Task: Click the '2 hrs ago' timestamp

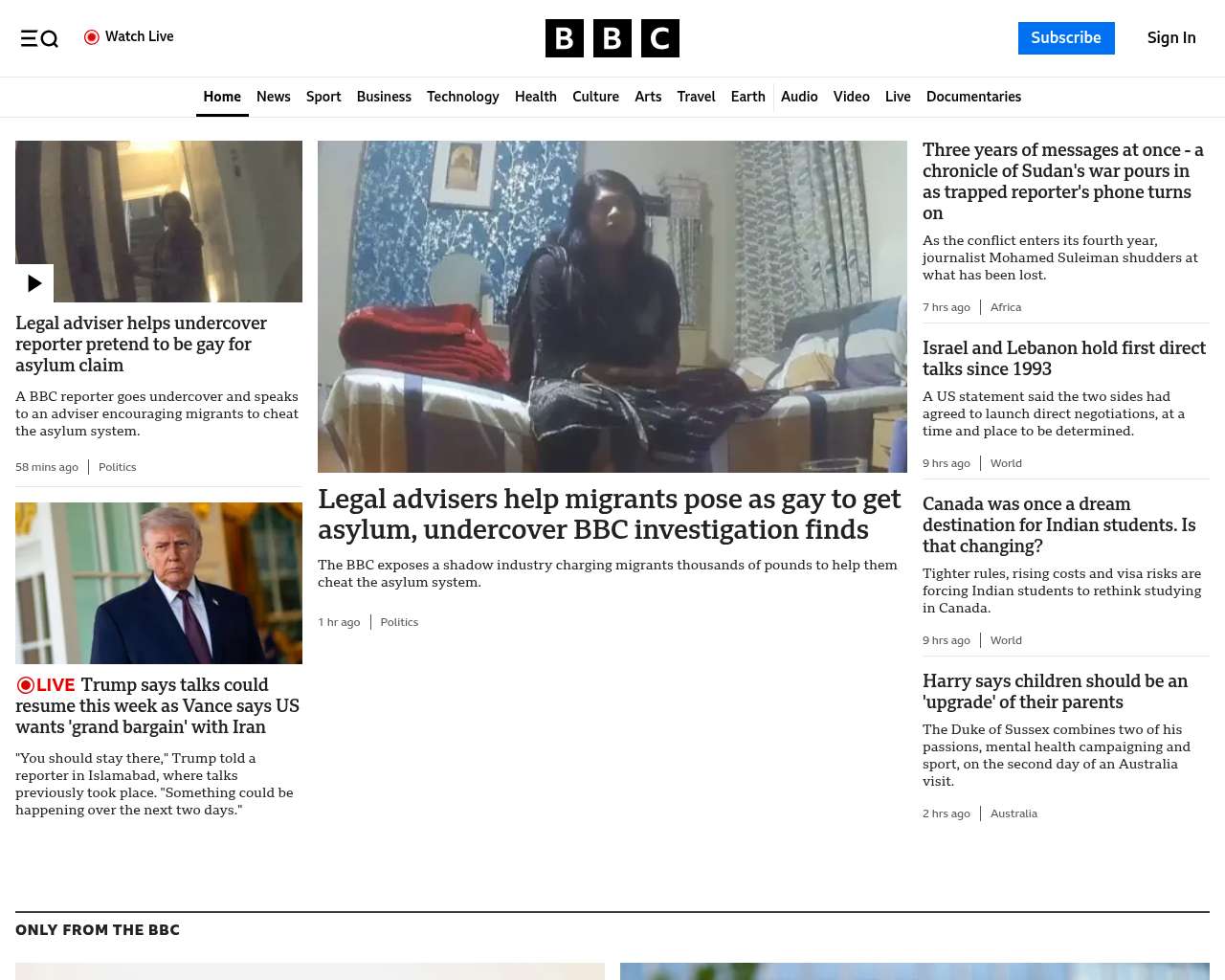Action: pyautogui.click(x=947, y=813)
